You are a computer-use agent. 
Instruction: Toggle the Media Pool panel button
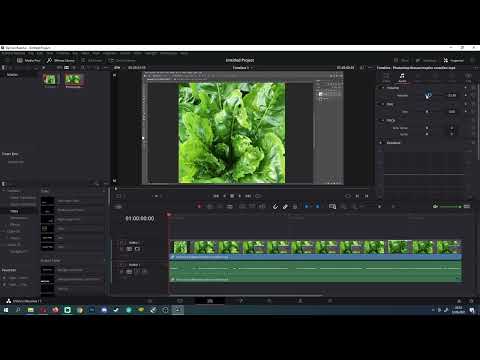(x=28, y=60)
